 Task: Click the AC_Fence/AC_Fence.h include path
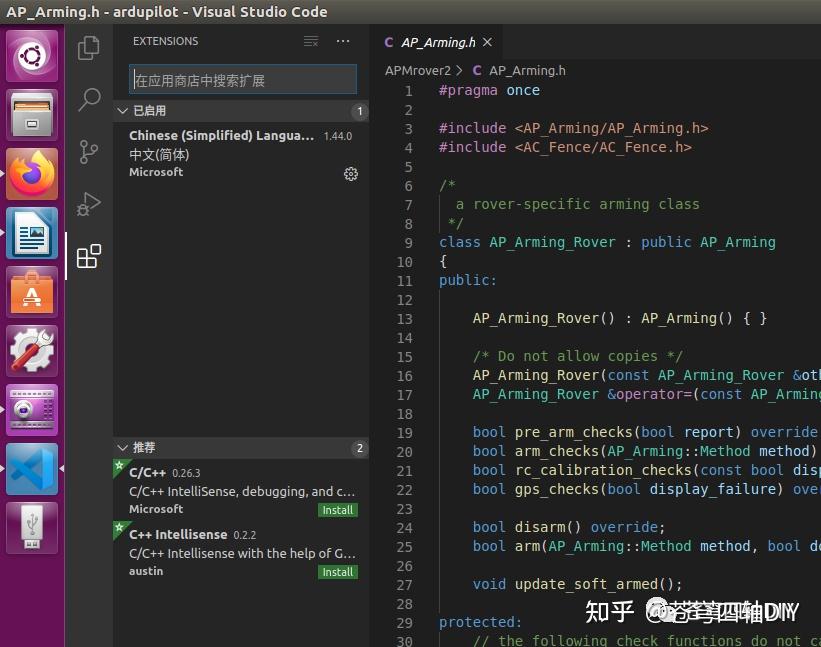pos(603,148)
